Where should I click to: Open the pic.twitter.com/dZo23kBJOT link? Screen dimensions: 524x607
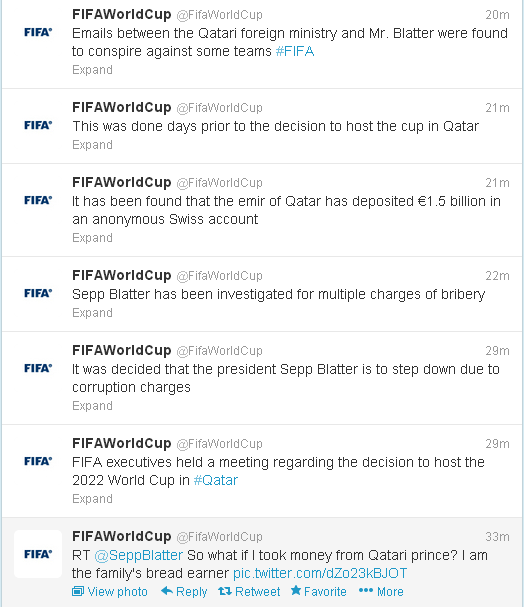coord(320,573)
